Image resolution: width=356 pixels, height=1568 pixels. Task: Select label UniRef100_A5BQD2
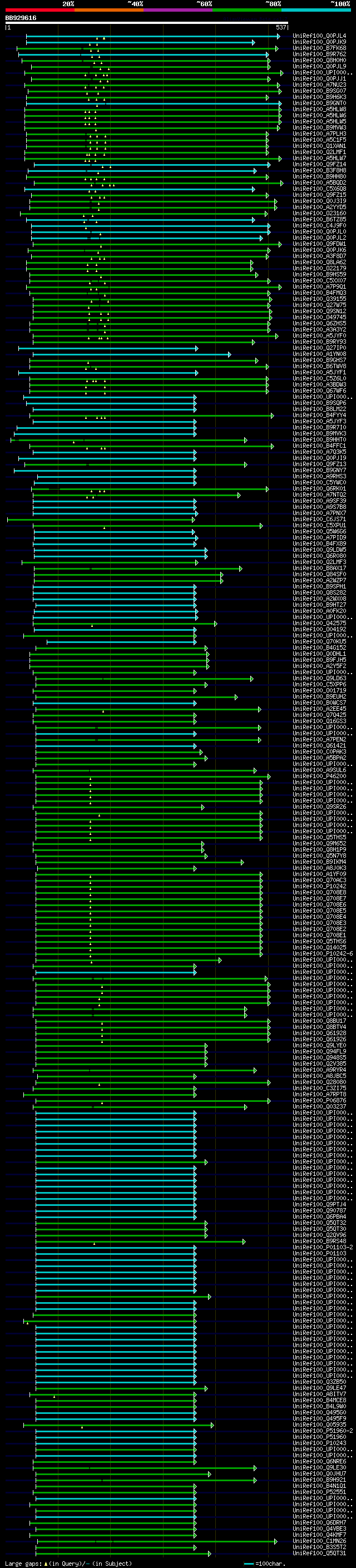[319, 182]
